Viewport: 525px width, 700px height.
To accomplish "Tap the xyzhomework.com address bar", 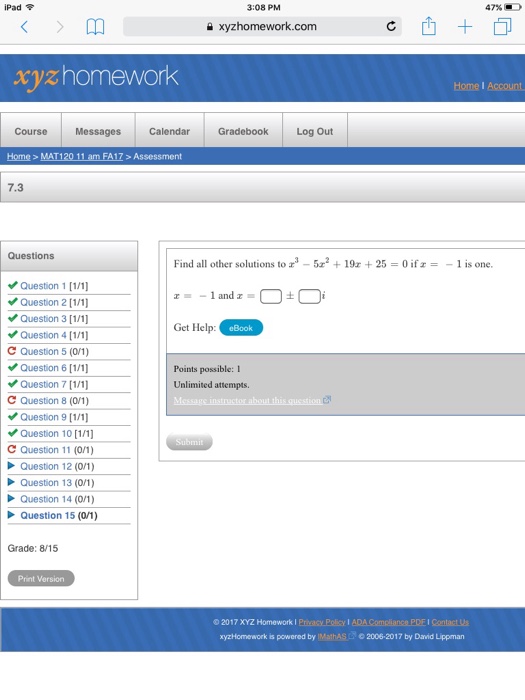I will pos(262,26).
